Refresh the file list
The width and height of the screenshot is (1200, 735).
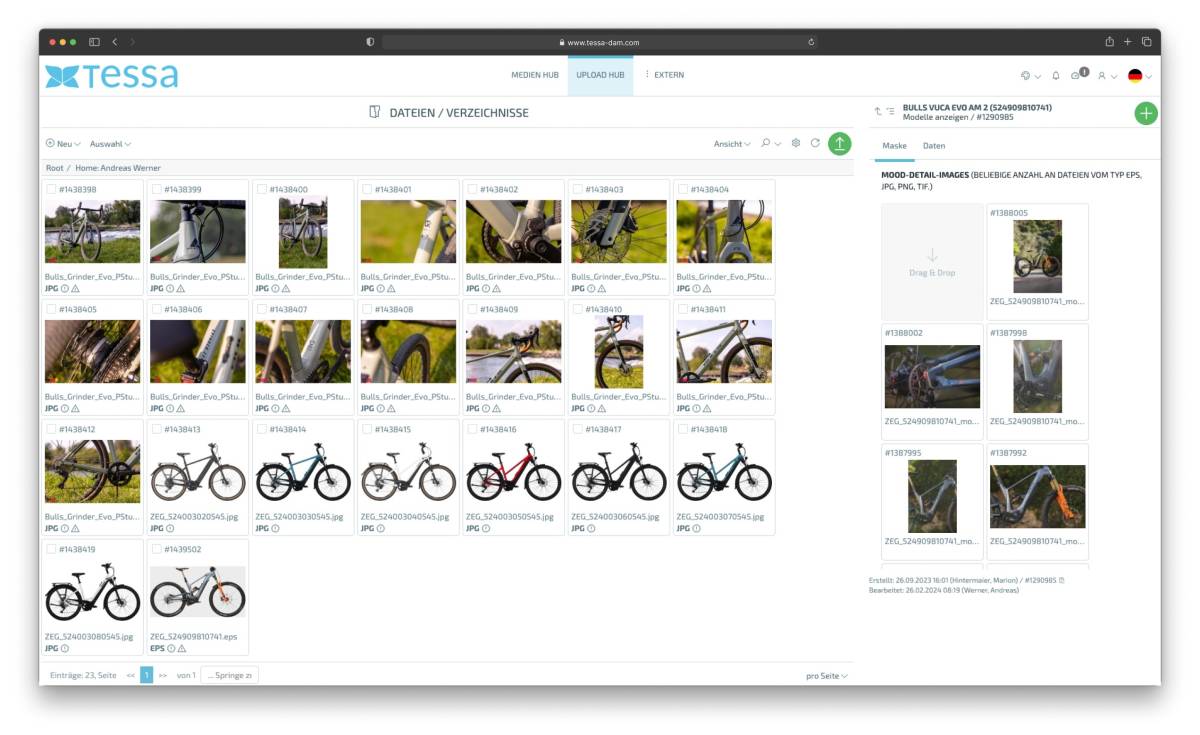click(x=815, y=144)
